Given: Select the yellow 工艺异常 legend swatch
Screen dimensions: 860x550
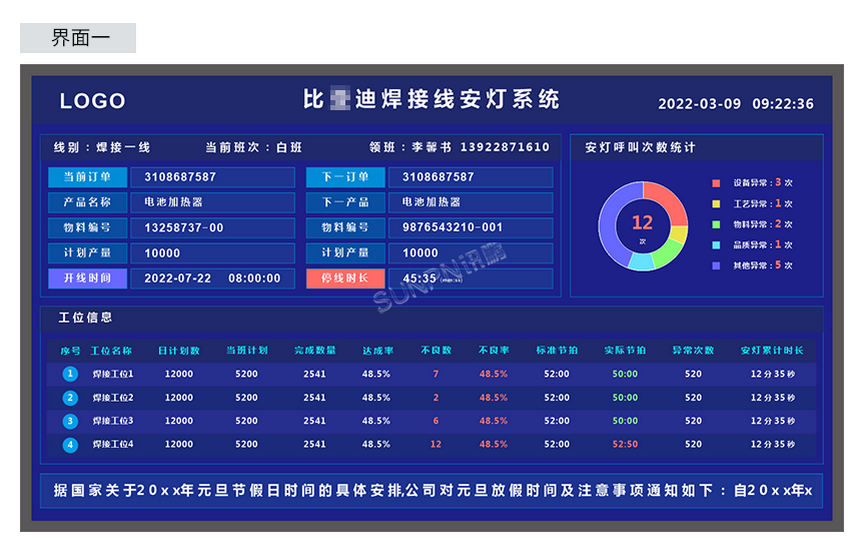Looking at the screenshot, I should (716, 204).
